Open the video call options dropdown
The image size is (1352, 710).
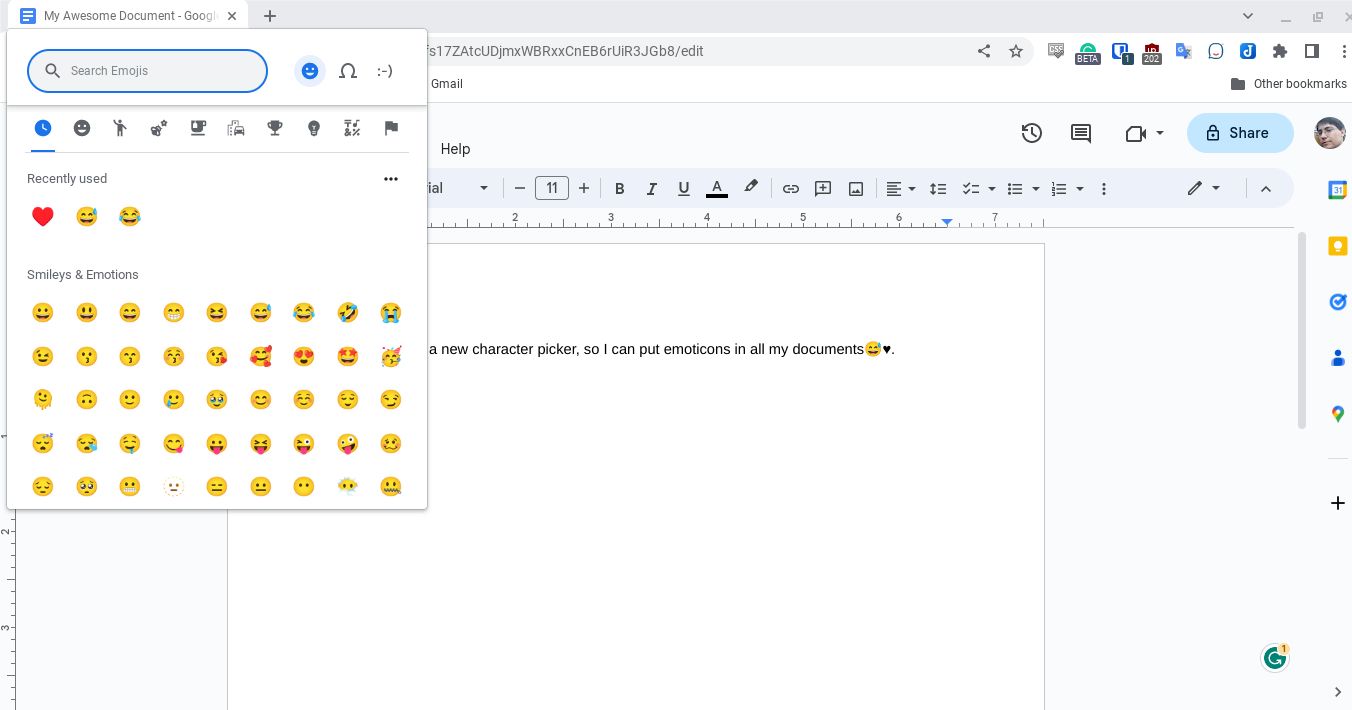(x=1160, y=133)
